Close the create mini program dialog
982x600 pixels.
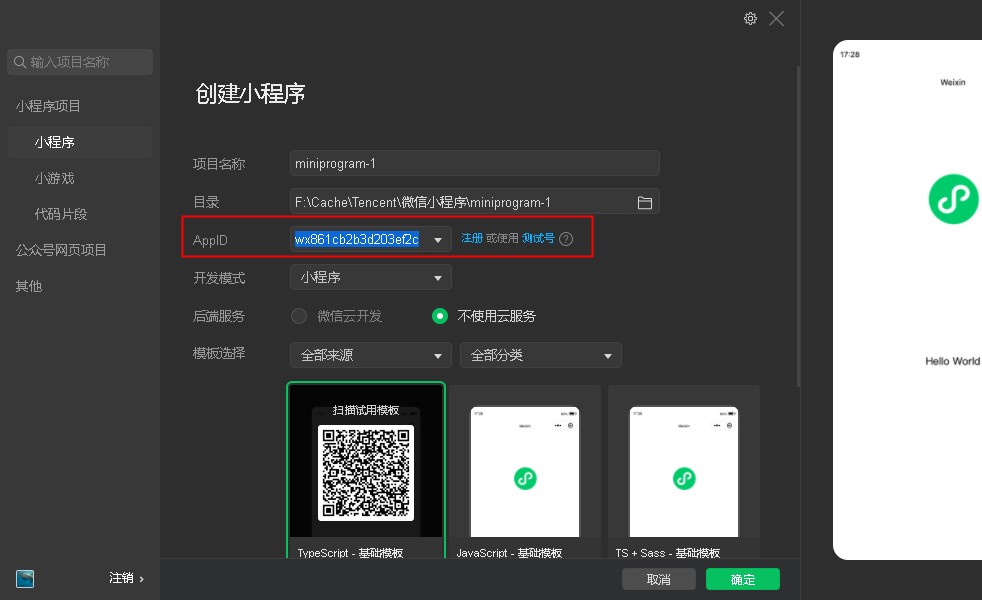pyautogui.click(x=777, y=19)
